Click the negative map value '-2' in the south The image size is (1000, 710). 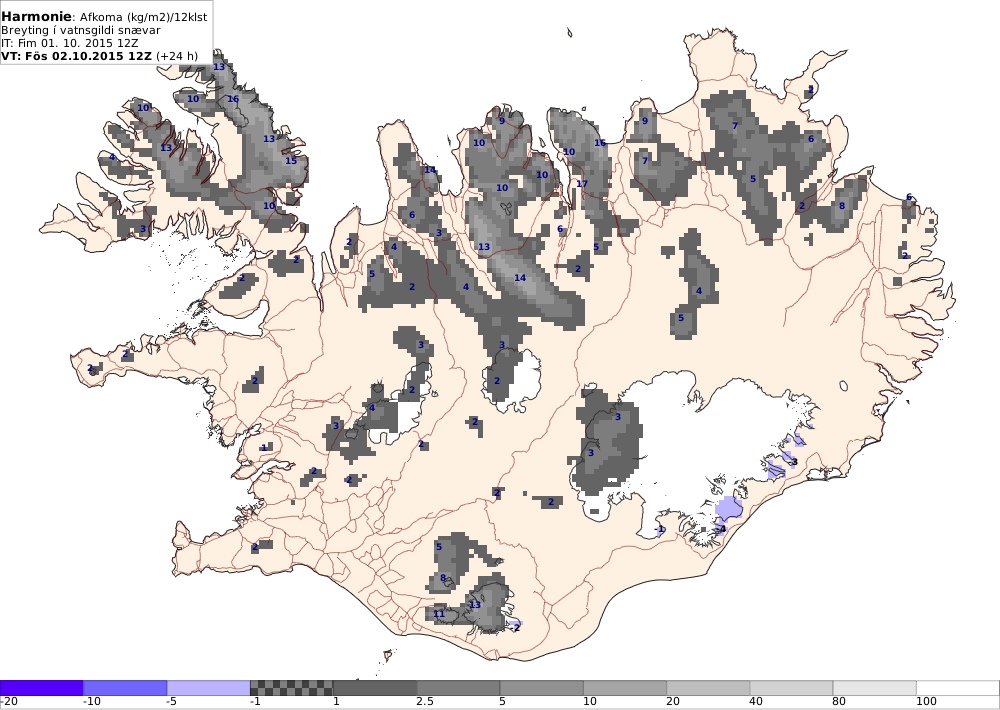coord(515,628)
